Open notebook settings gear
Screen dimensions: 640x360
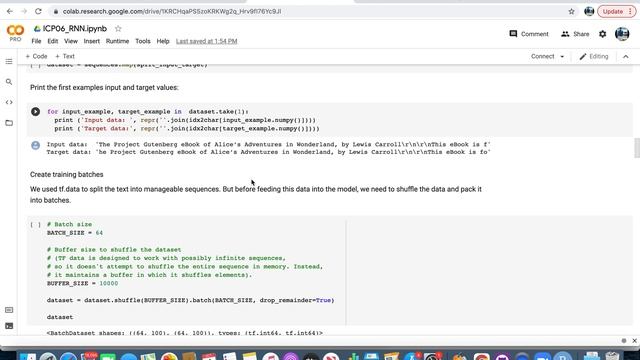[x=602, y=34]
